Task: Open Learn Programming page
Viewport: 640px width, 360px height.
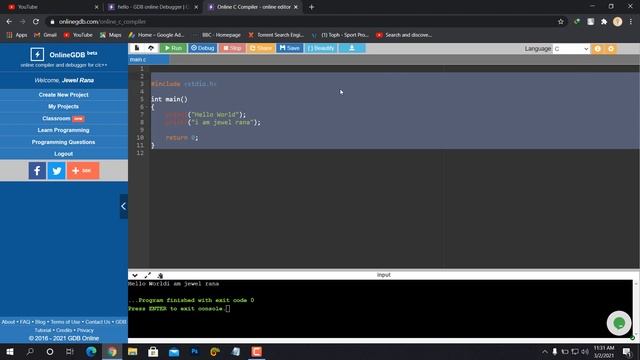Action: pos(64,130)
